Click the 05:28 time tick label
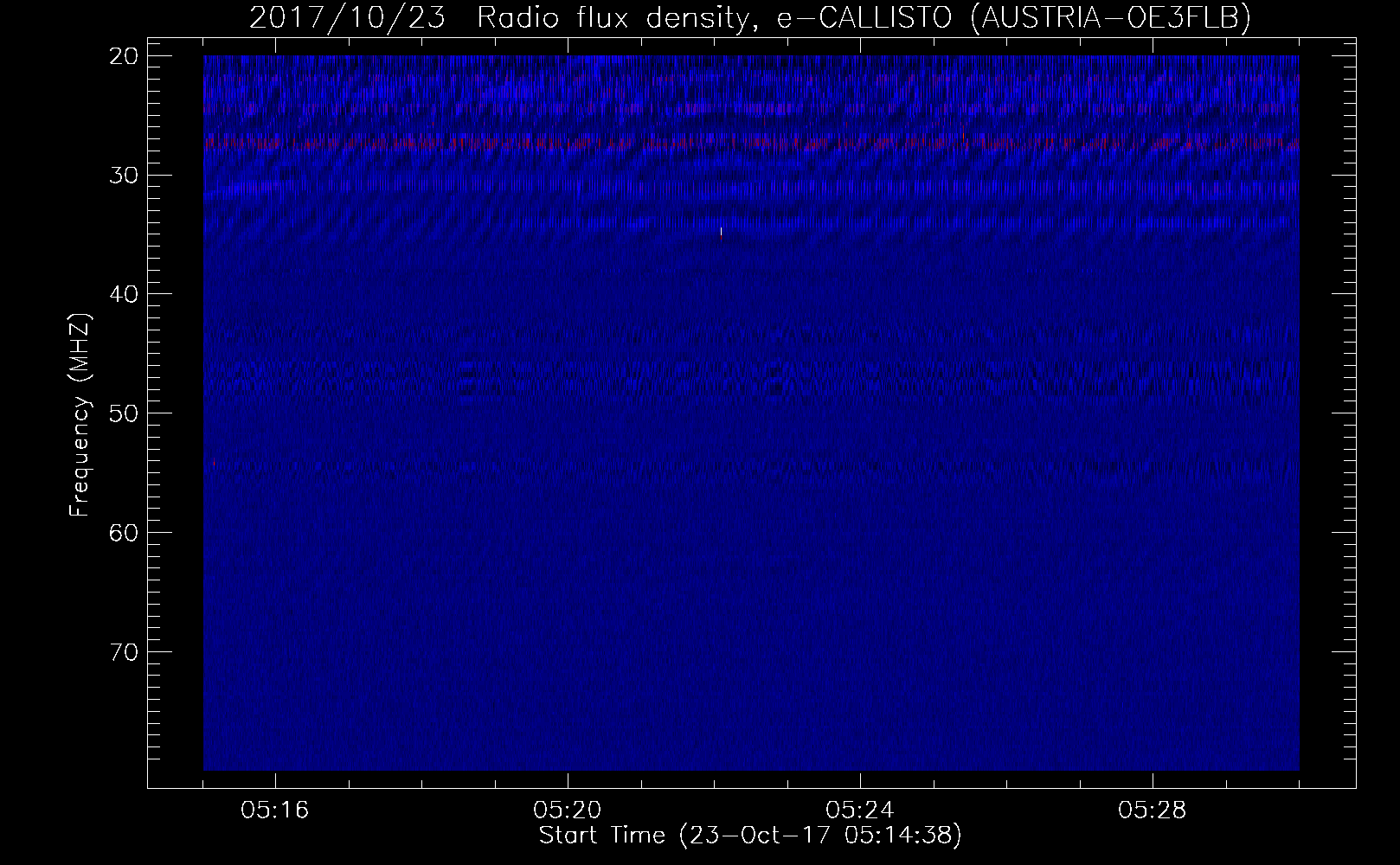Viewport: 1400px width, 865px height. click(1153, 811)
